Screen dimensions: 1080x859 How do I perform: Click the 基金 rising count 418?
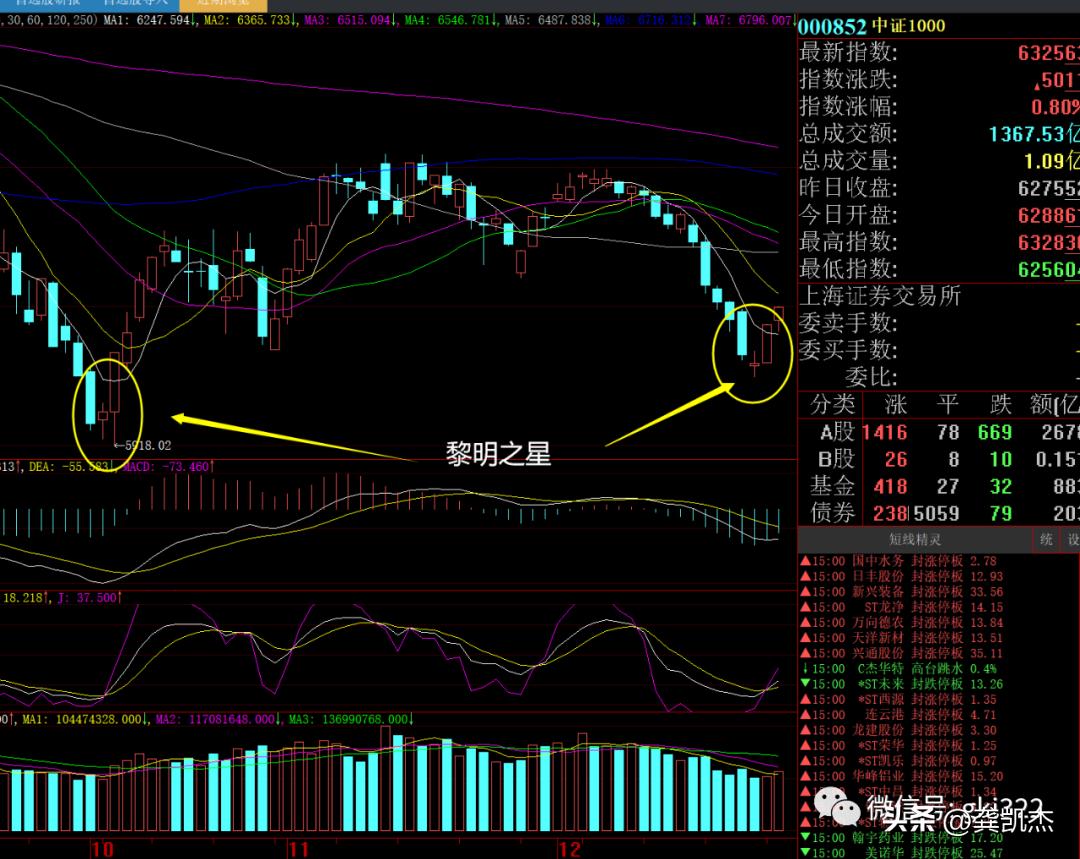[x=891, y=486]
